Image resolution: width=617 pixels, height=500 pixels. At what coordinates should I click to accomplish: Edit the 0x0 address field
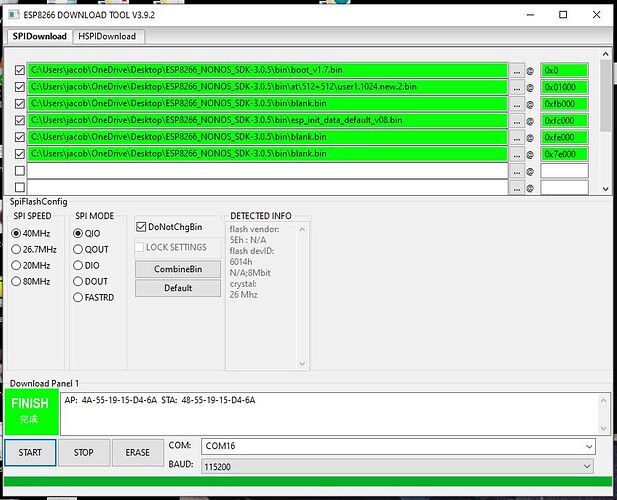click(x=565, y=70)
